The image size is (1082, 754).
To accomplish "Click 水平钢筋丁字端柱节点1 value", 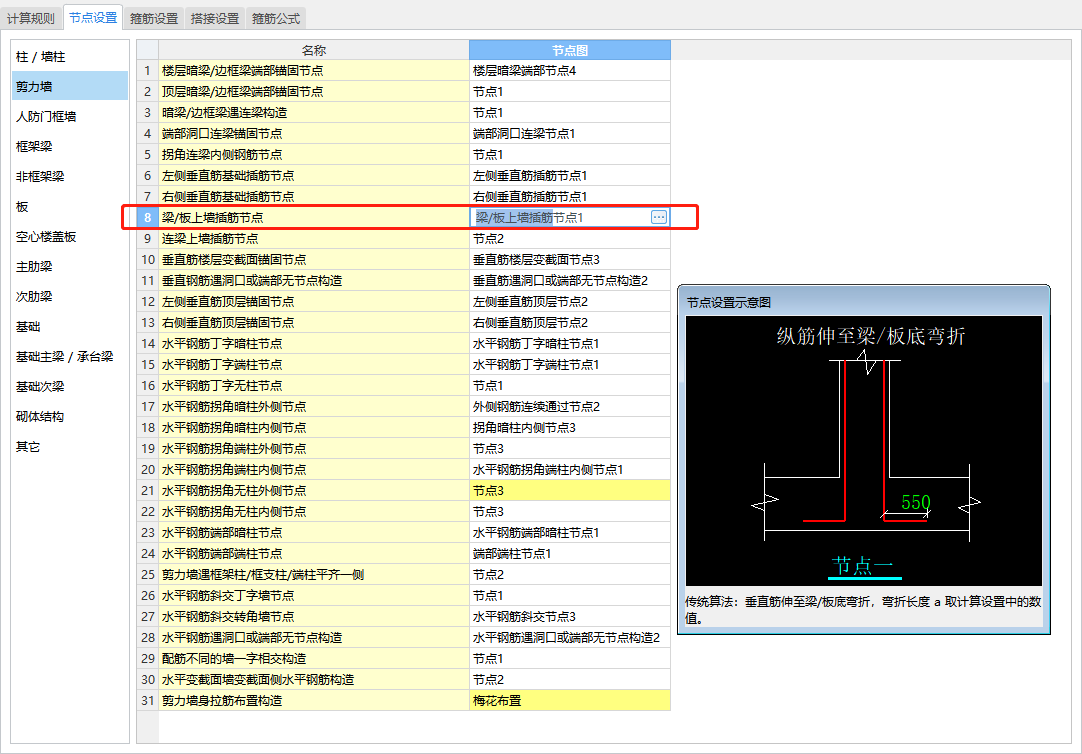I will coord(570,365).
